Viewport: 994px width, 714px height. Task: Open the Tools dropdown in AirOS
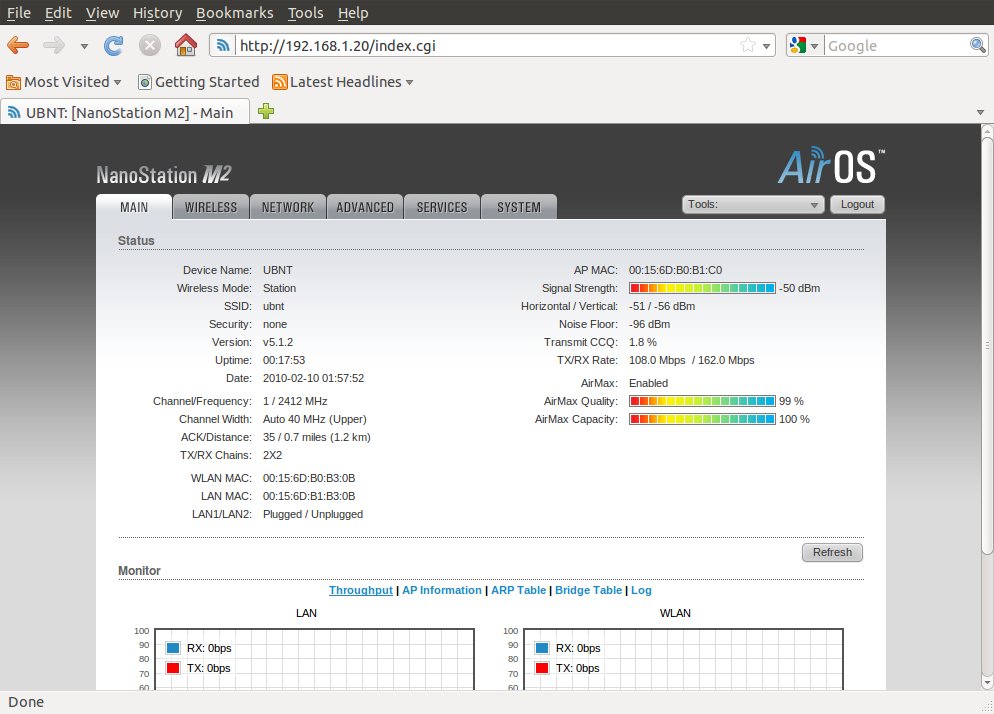(x=752, y=204)
